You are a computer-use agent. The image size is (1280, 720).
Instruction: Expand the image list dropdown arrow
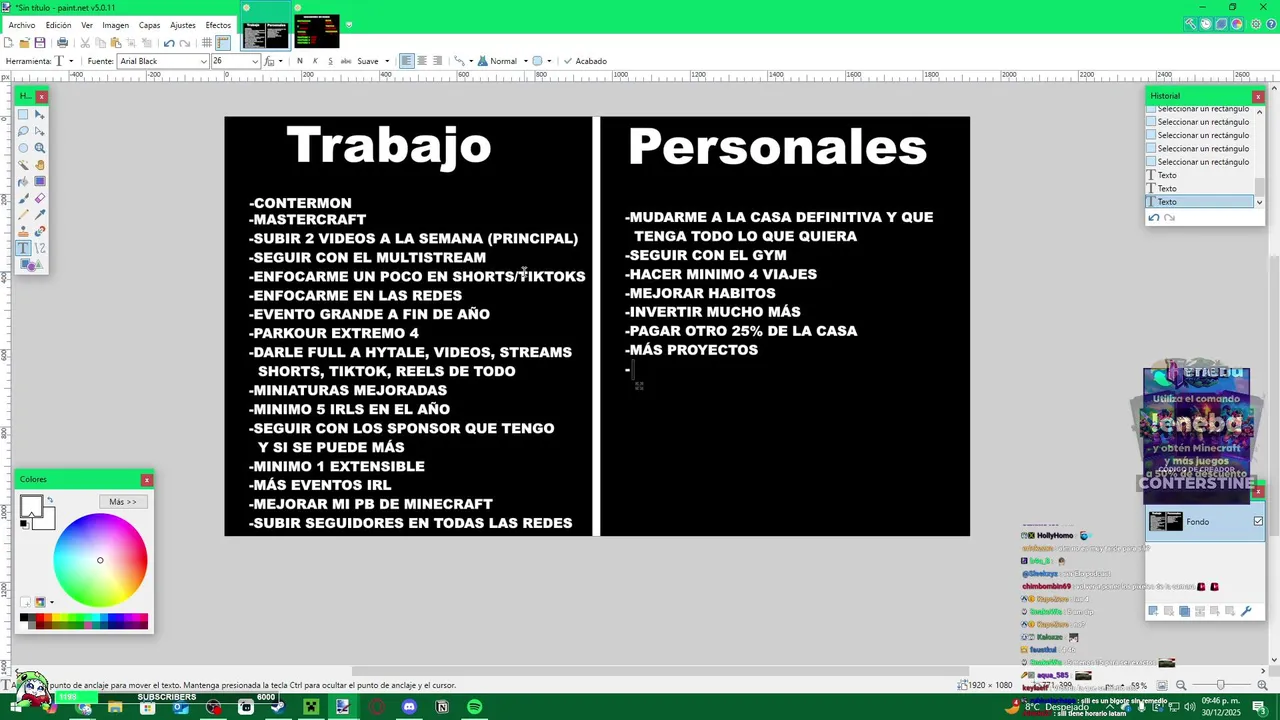click(x=349, y=24)
